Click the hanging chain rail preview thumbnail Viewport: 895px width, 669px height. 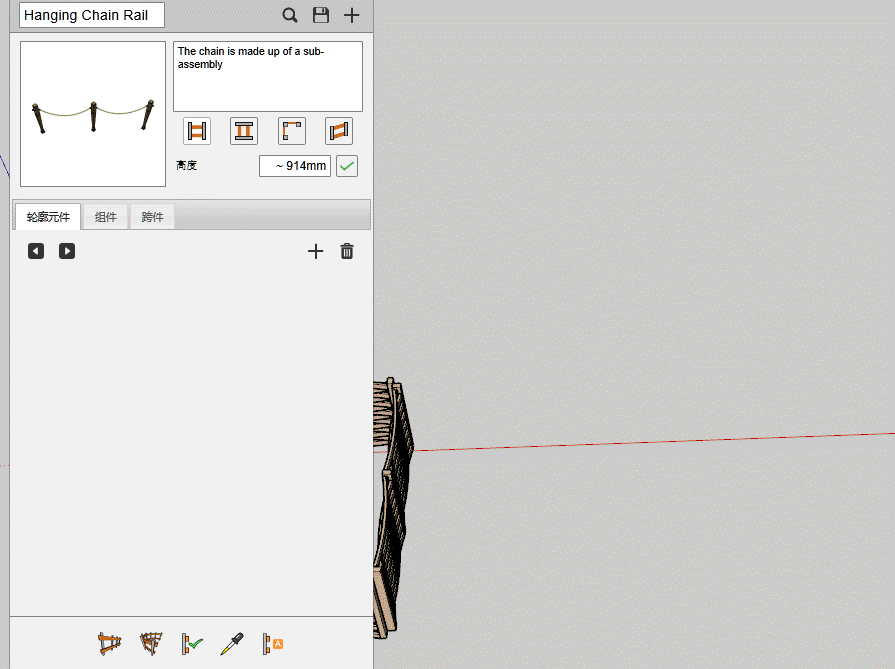coord(93,114)
